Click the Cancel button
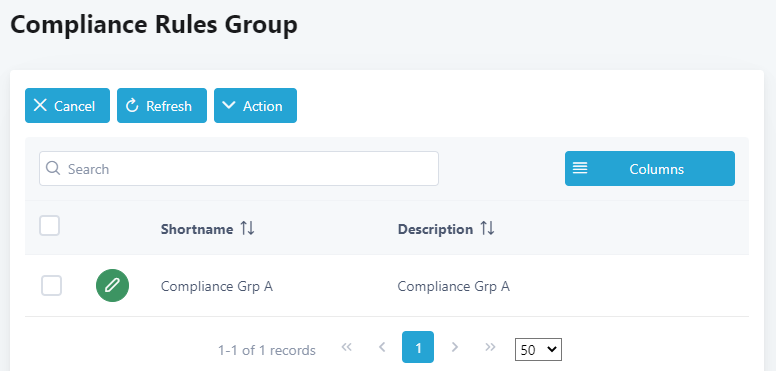The height and width of the screenshot is (371, 776). 67,105
